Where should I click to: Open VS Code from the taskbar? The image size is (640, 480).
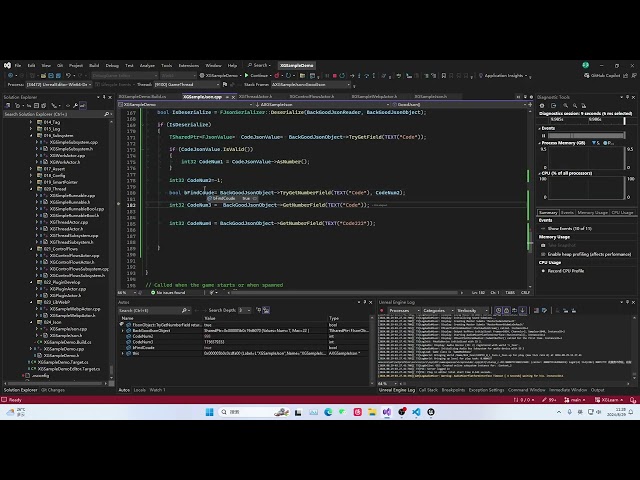[x=416, y=412]
